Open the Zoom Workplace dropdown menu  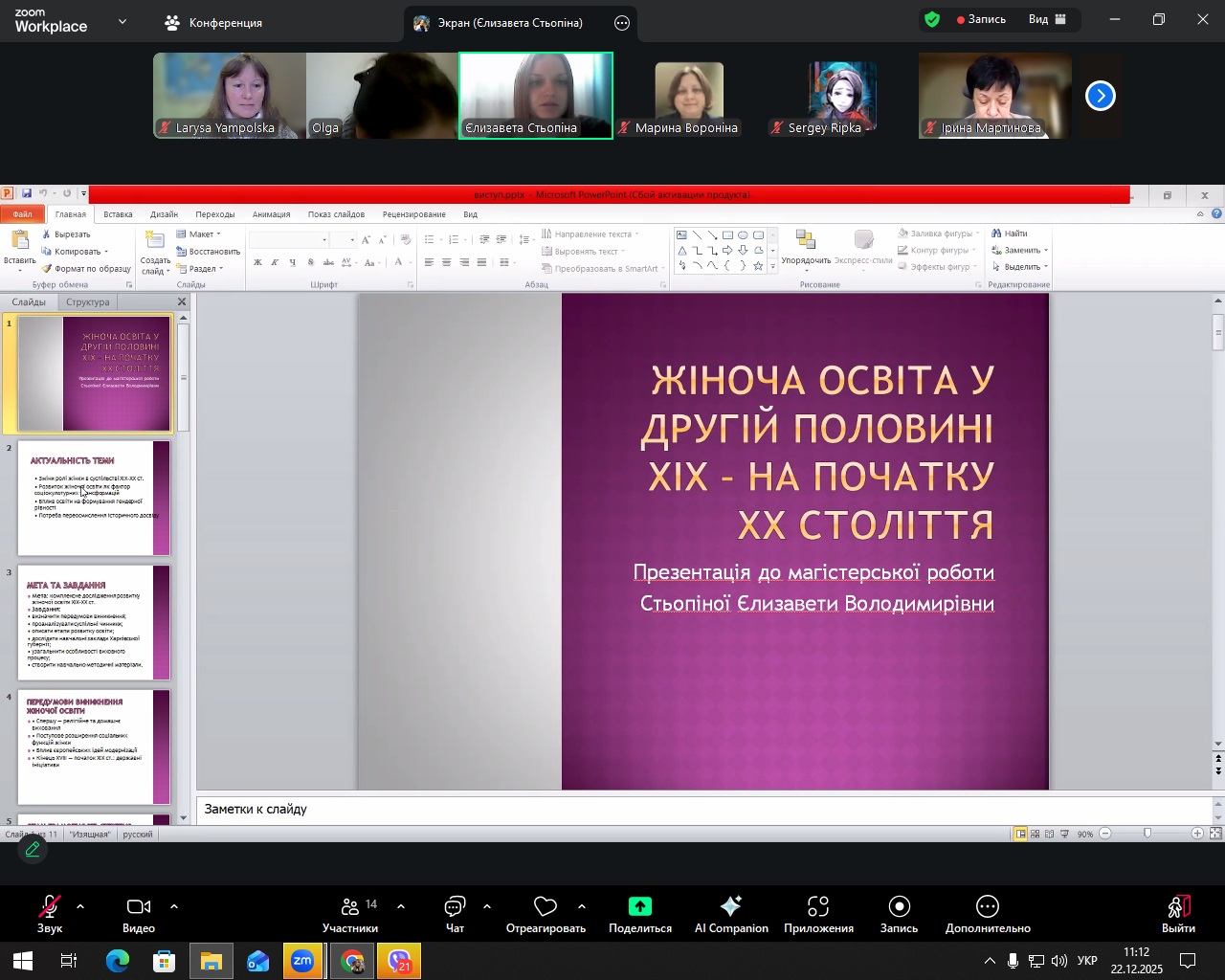pyautogui.click(x=122, y=21)
